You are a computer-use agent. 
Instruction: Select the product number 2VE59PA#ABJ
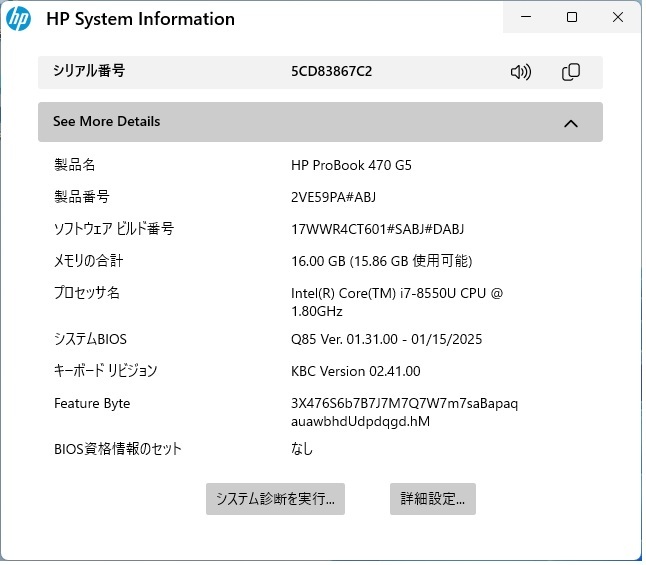click(x=335, y=198)
